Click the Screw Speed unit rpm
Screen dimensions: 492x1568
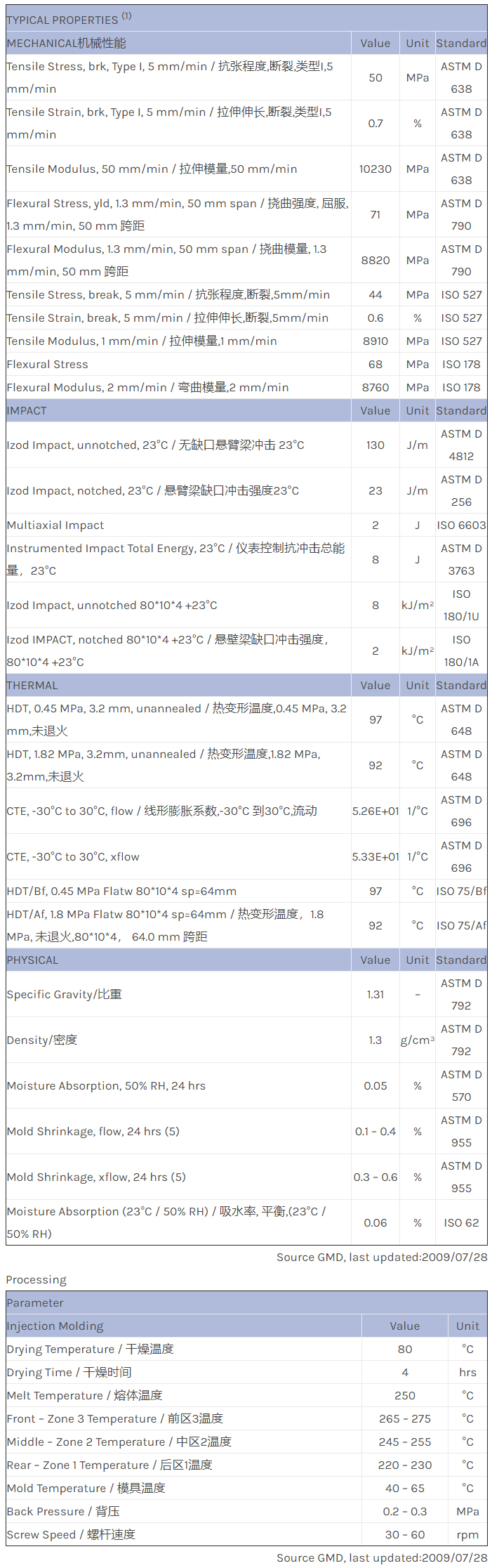tap(467, 1534)
